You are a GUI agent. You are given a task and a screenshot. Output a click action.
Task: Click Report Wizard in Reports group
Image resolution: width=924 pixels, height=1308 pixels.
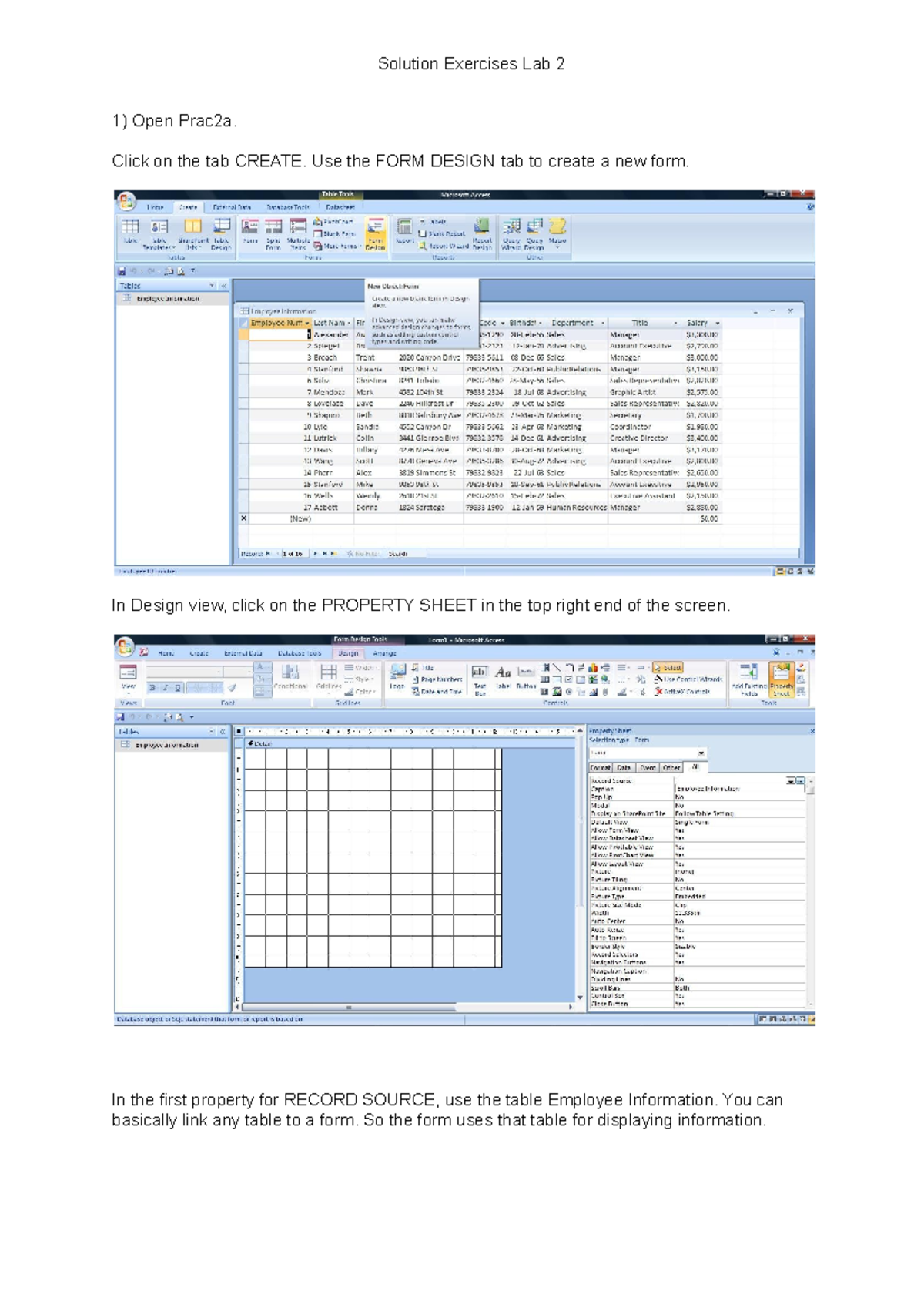444,247
